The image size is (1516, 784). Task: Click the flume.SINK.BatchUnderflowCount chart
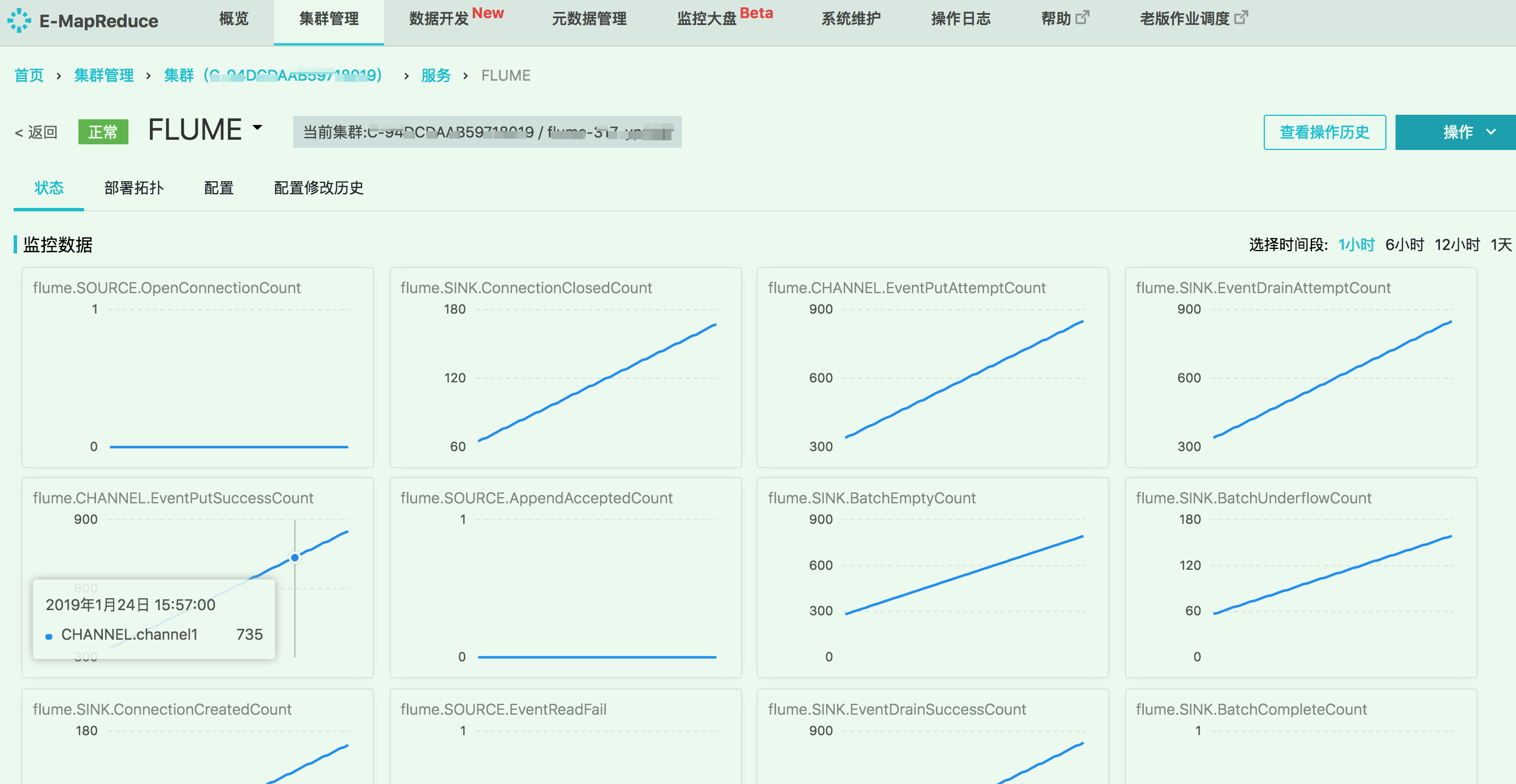[1300, 577]
